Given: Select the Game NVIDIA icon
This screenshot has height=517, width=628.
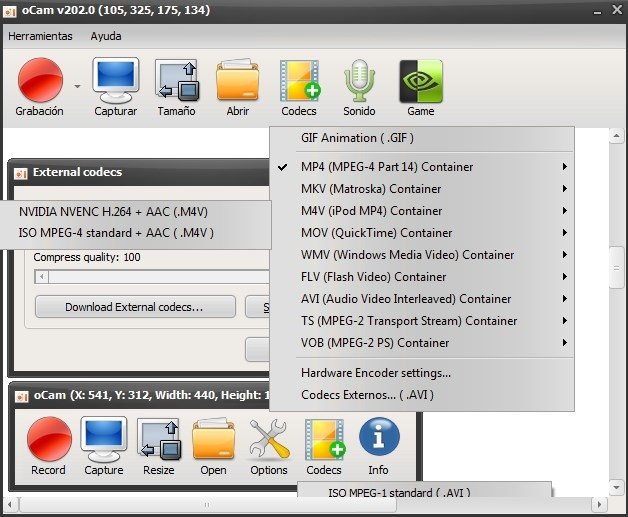Looking at the screenshot, I should [x=421, y=81].
